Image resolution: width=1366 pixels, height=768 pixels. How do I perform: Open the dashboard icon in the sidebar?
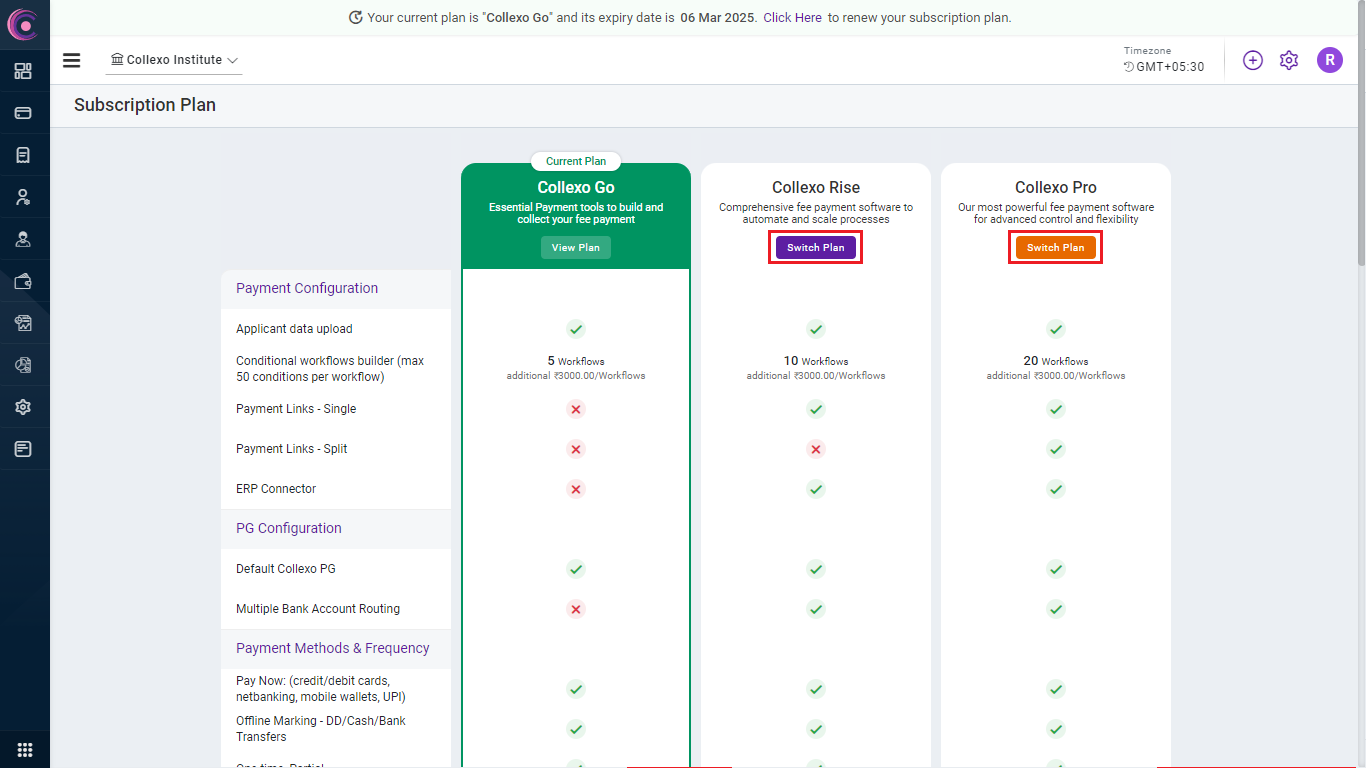click(23, 71)
